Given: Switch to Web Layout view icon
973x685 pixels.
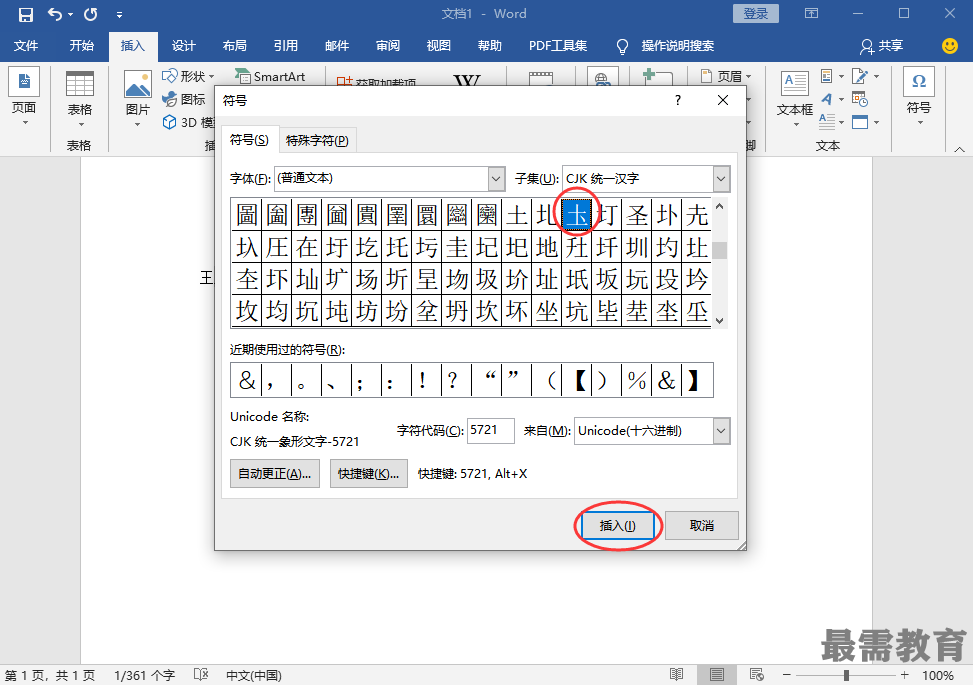Looking at the screenshot, I should [x=756, y=674].
